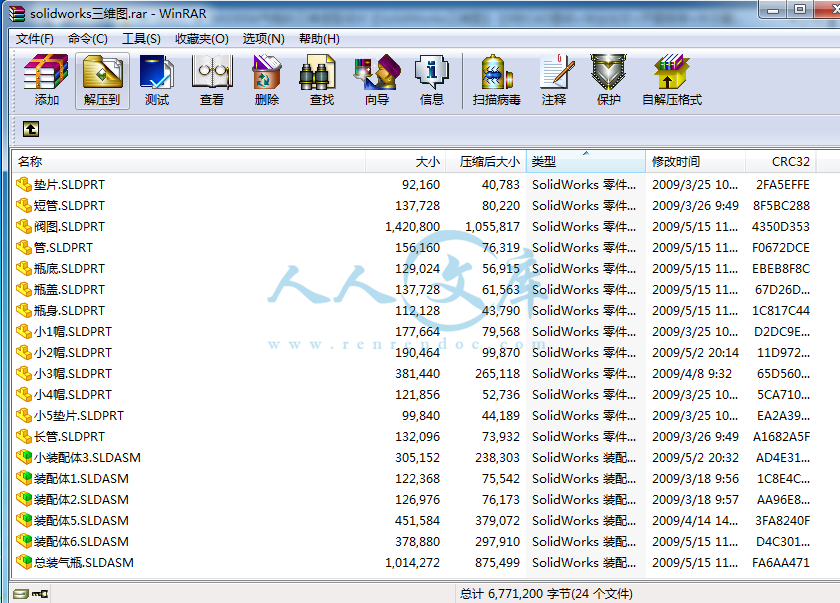This screenshot has width=840, height=603.
Task: Click the 查找 (Find) binoculars icon
Action: [x=321, y=80]
